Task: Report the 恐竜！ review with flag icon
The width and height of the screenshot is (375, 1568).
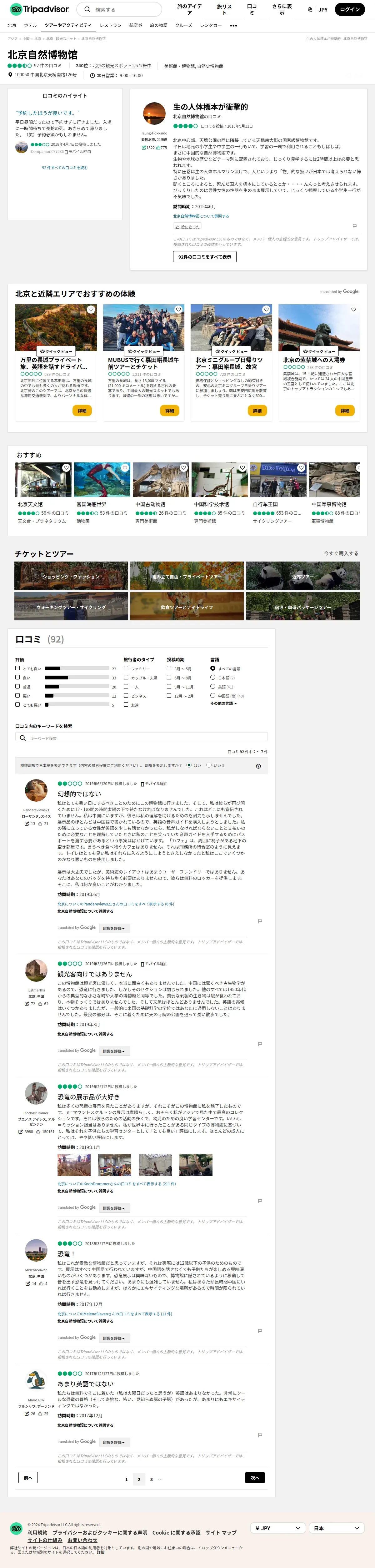Action: pyautogui.click(x=260, y=1331)
